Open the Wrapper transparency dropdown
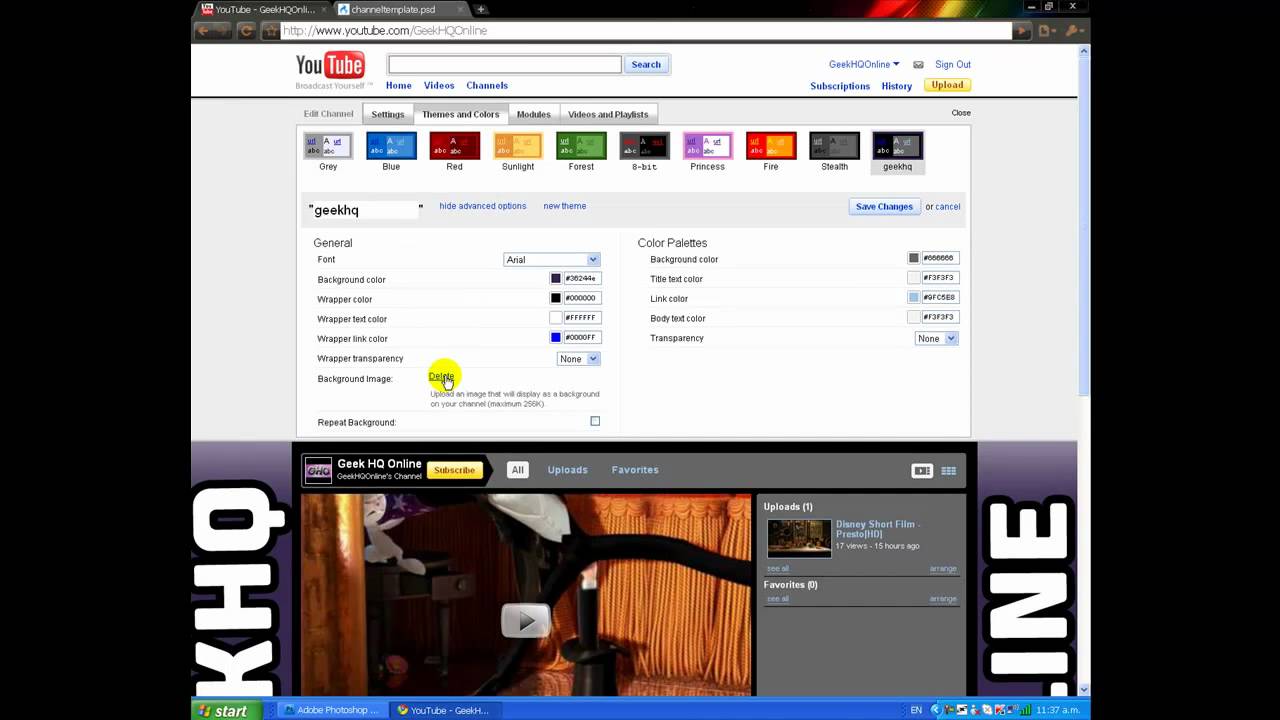The image size is (1280, 720). pos(578,359)
